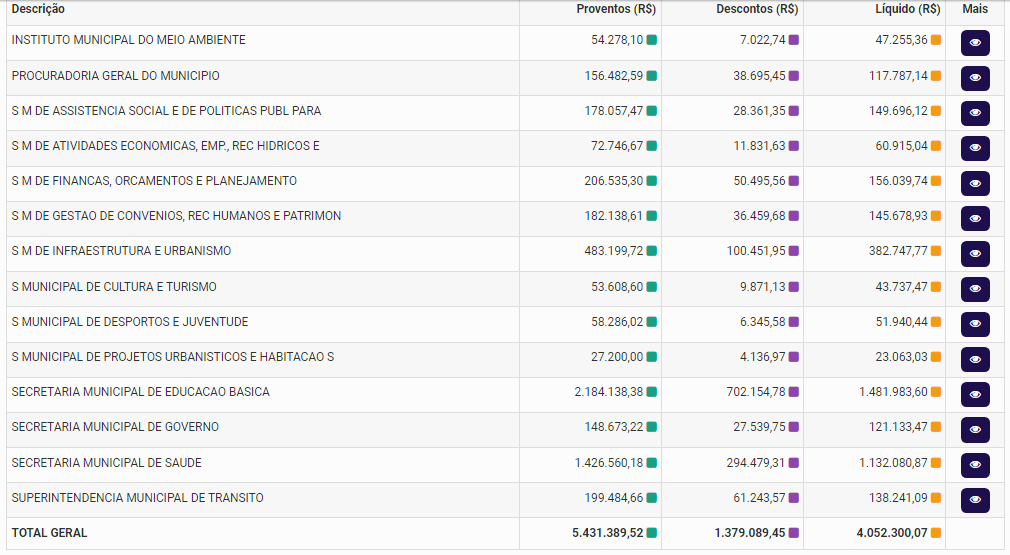Click the Total Geral proventos value 5.431.389,52
The image size is (1010, 555).
click(x=608, y=533)
